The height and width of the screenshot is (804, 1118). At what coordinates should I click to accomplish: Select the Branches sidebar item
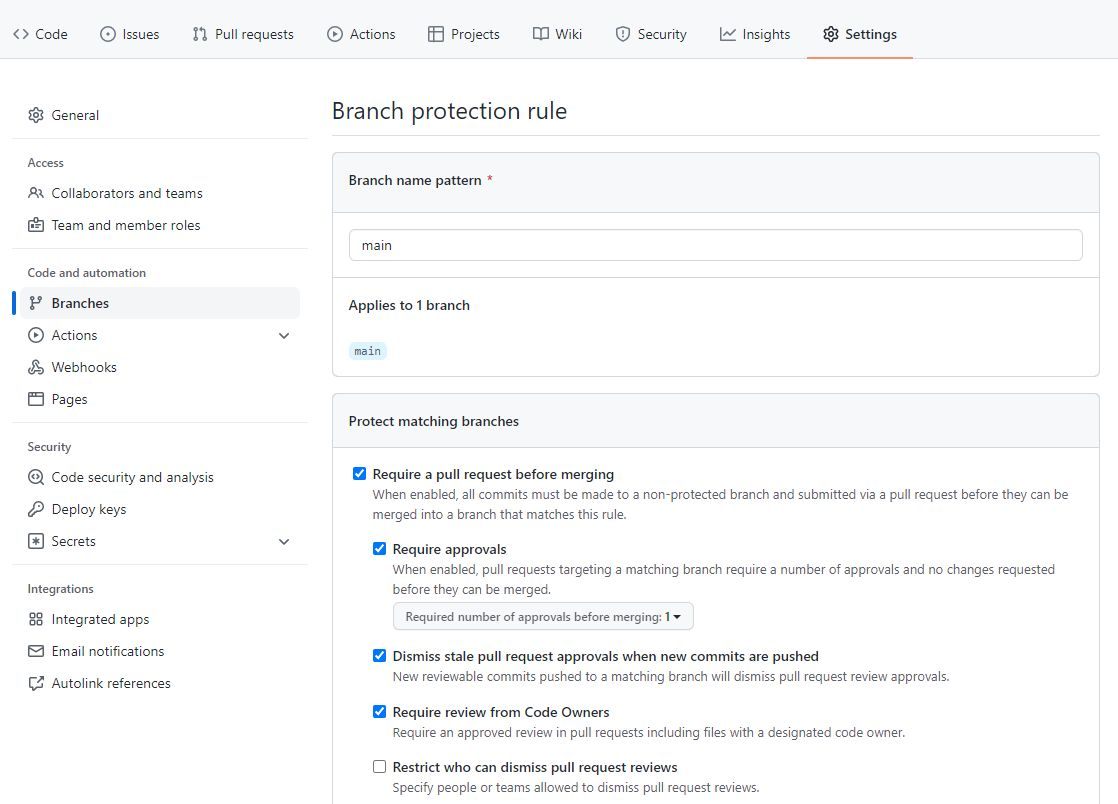[160, 303]
